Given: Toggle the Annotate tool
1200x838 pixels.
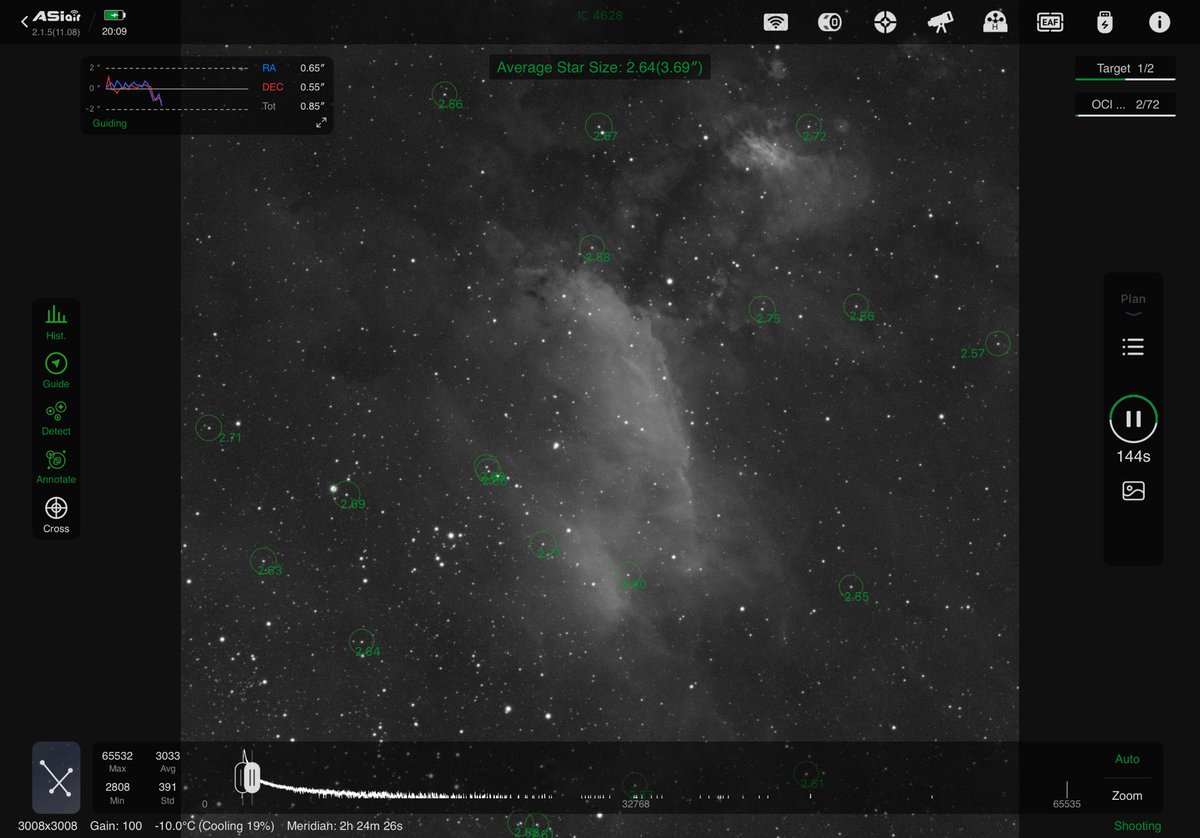Looking at the screenshot, I should [56, 466].
